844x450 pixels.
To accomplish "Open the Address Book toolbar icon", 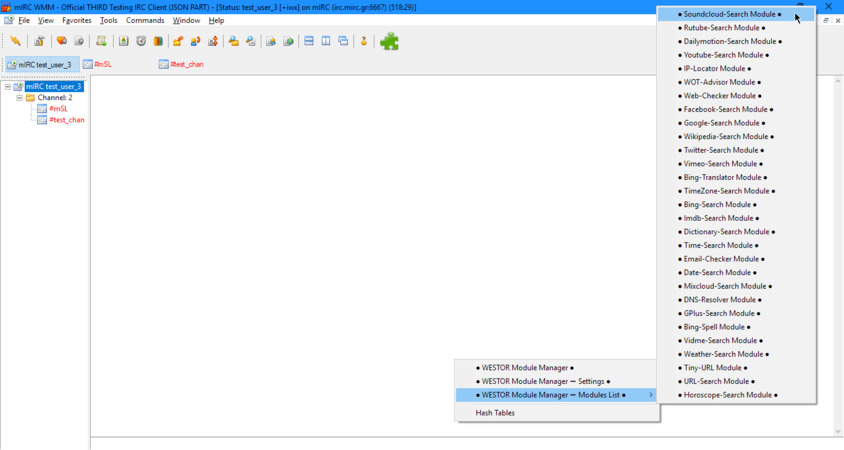I will pos(124,41).
